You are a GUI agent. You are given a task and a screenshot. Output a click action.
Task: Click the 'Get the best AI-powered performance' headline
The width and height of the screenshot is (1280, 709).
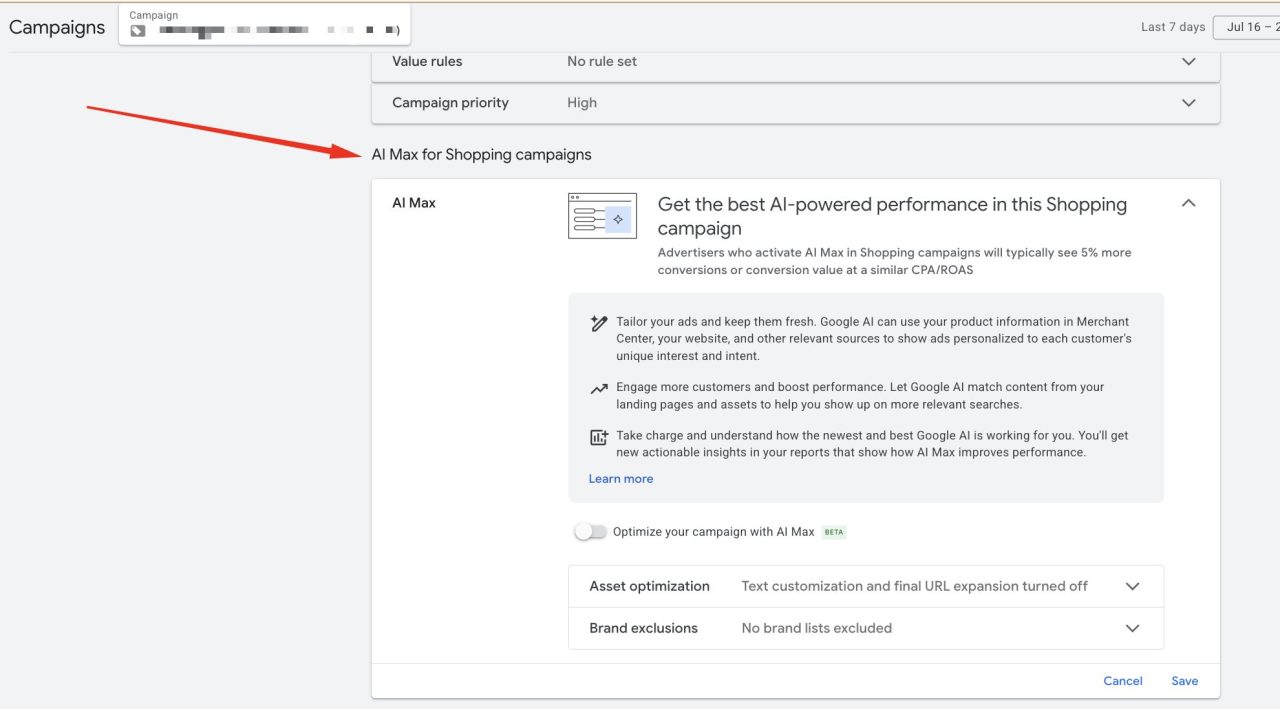coord(892,216)
